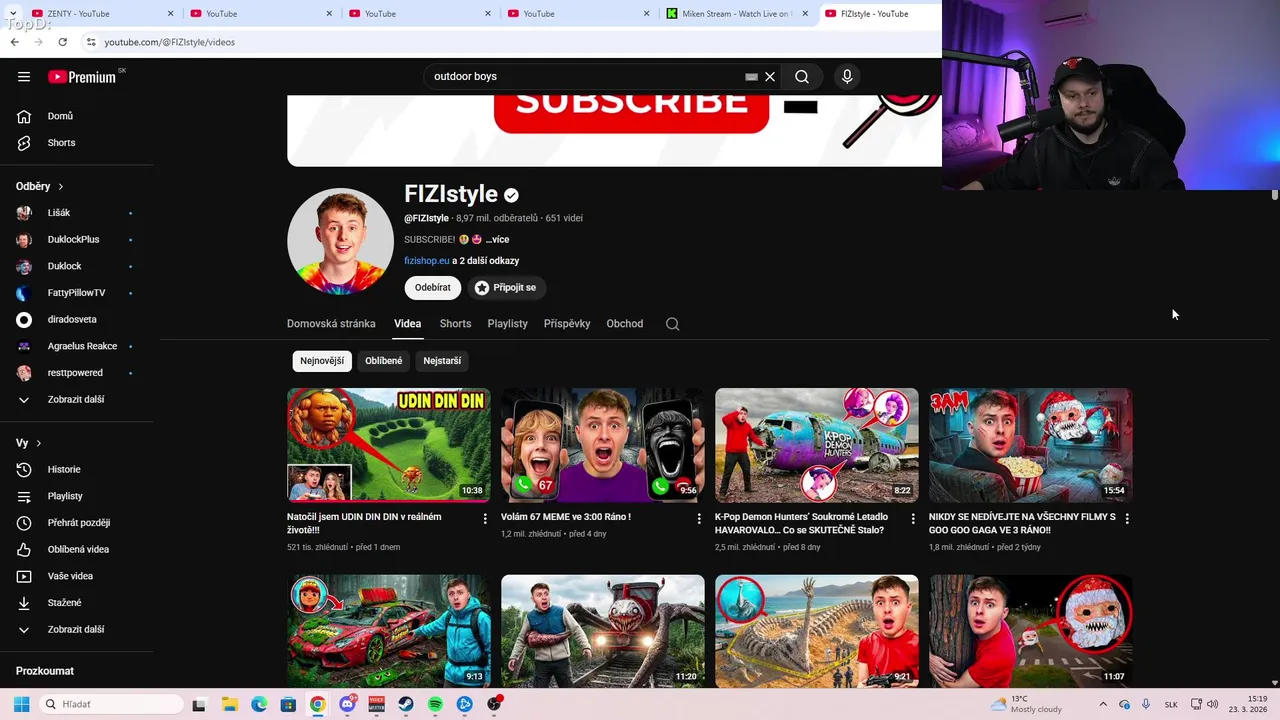Select Nejnovější sort chip
This screenshot has width=1280, height=720.
point(322,361)
